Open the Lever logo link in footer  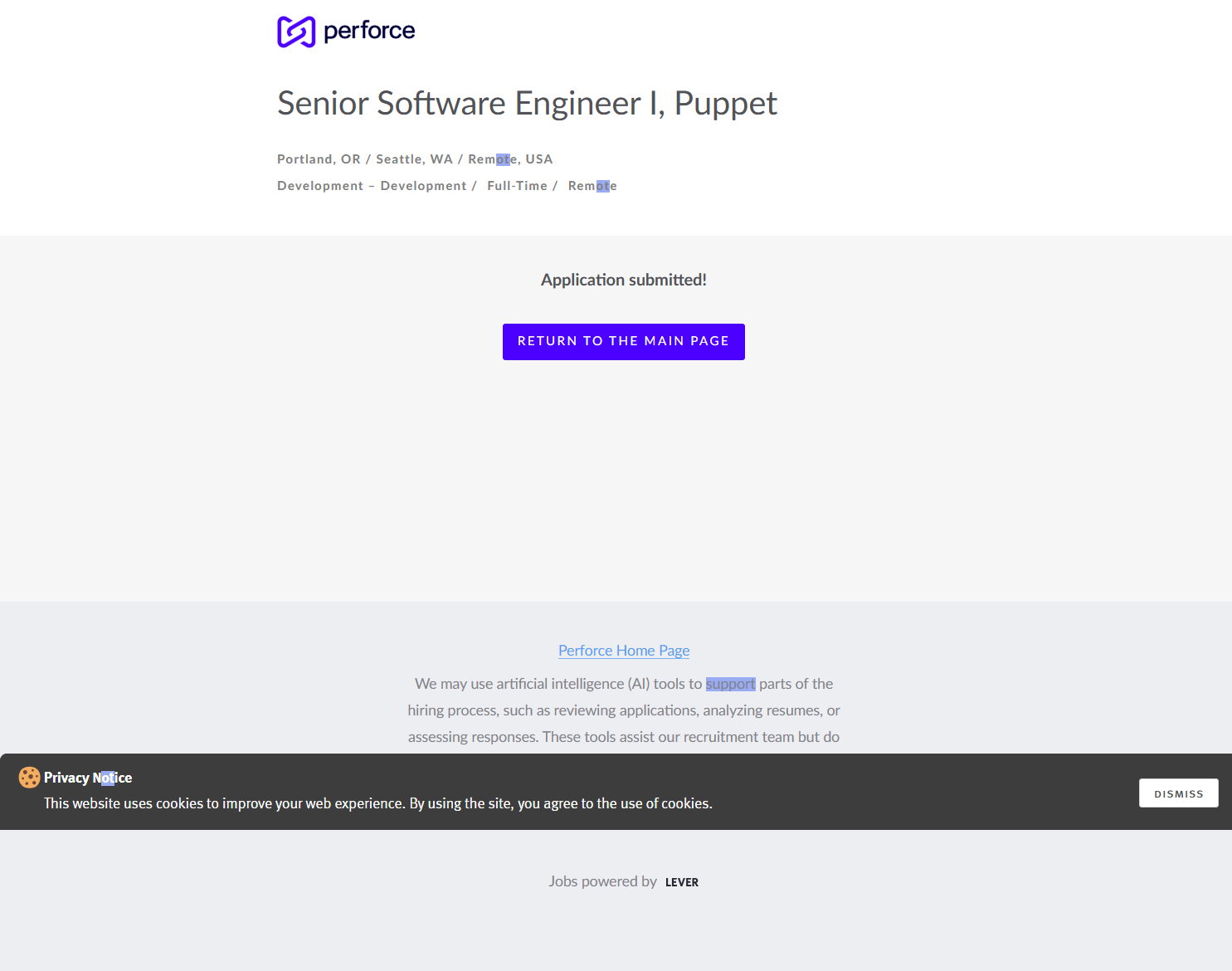tap(681, 882)
